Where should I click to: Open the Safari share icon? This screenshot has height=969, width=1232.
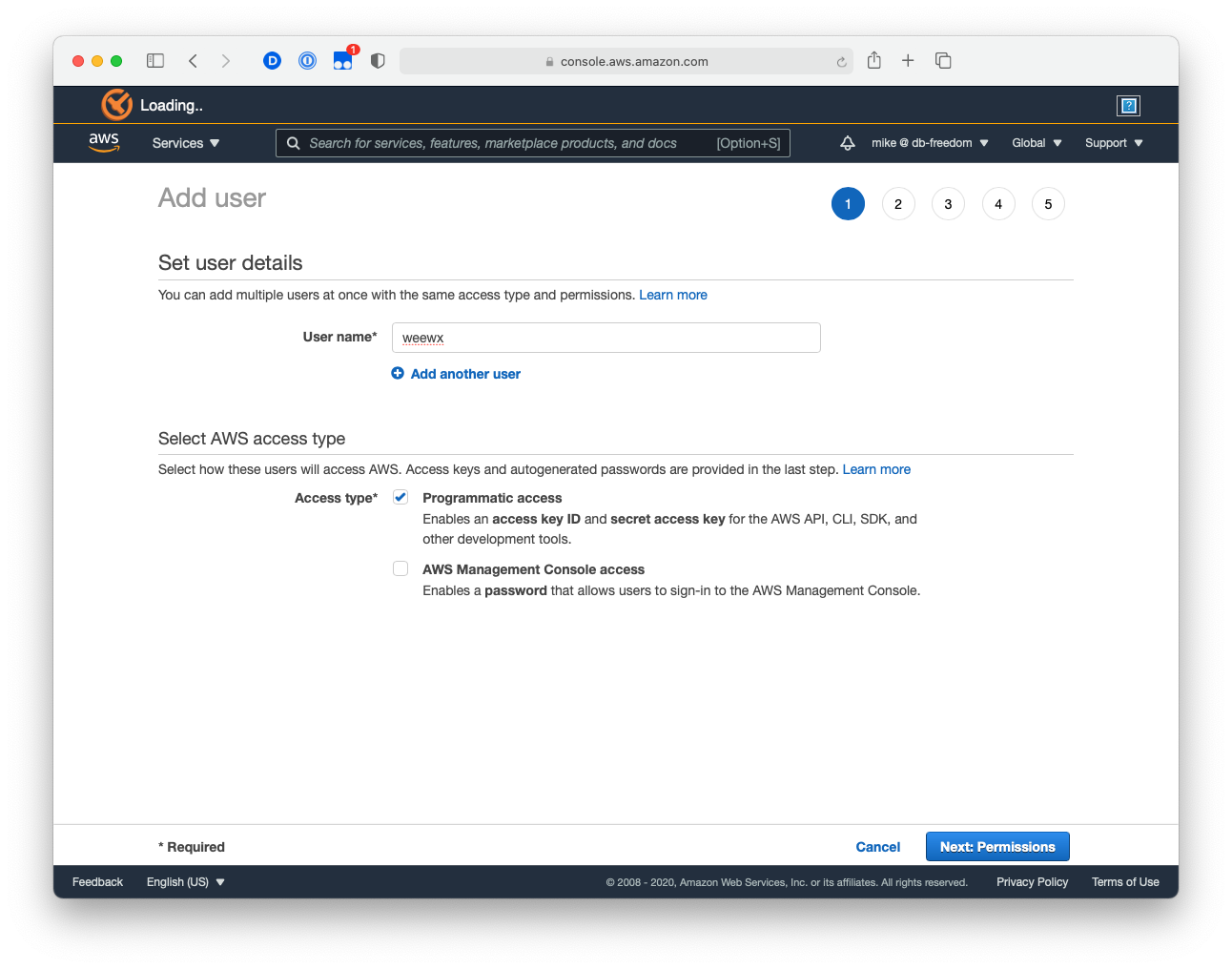[x=874, y=60]
